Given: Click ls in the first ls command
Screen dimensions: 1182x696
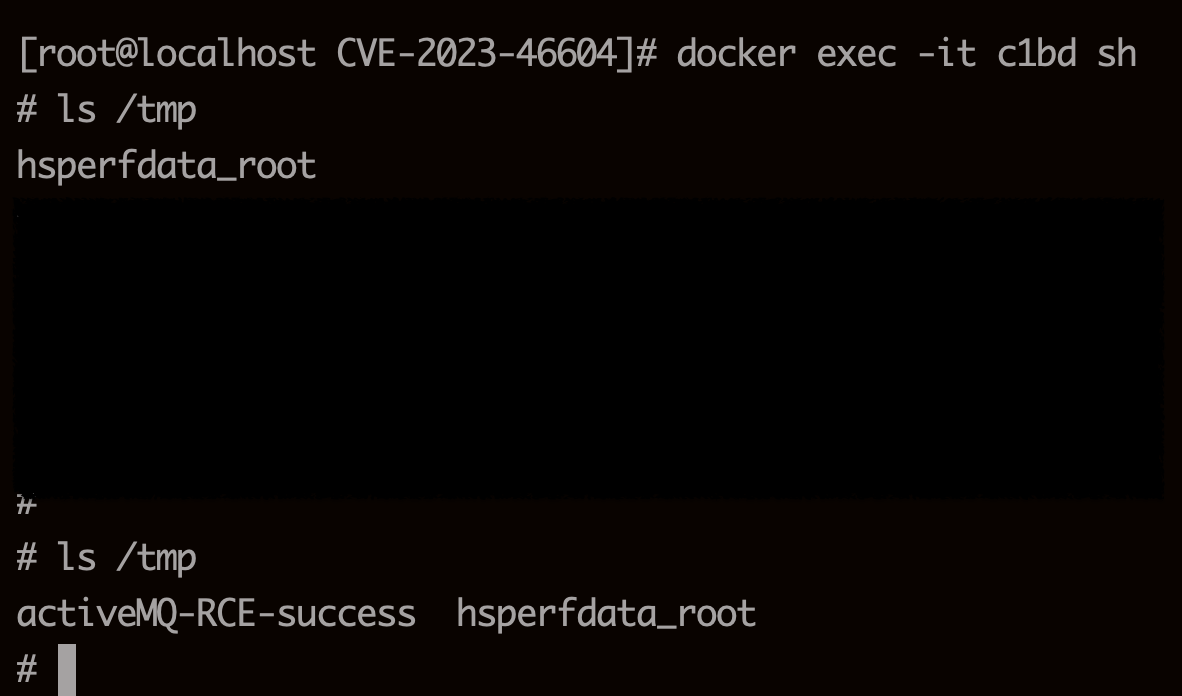Looking at the screenshot, I should pyautogui.click(x=77, y=109).
